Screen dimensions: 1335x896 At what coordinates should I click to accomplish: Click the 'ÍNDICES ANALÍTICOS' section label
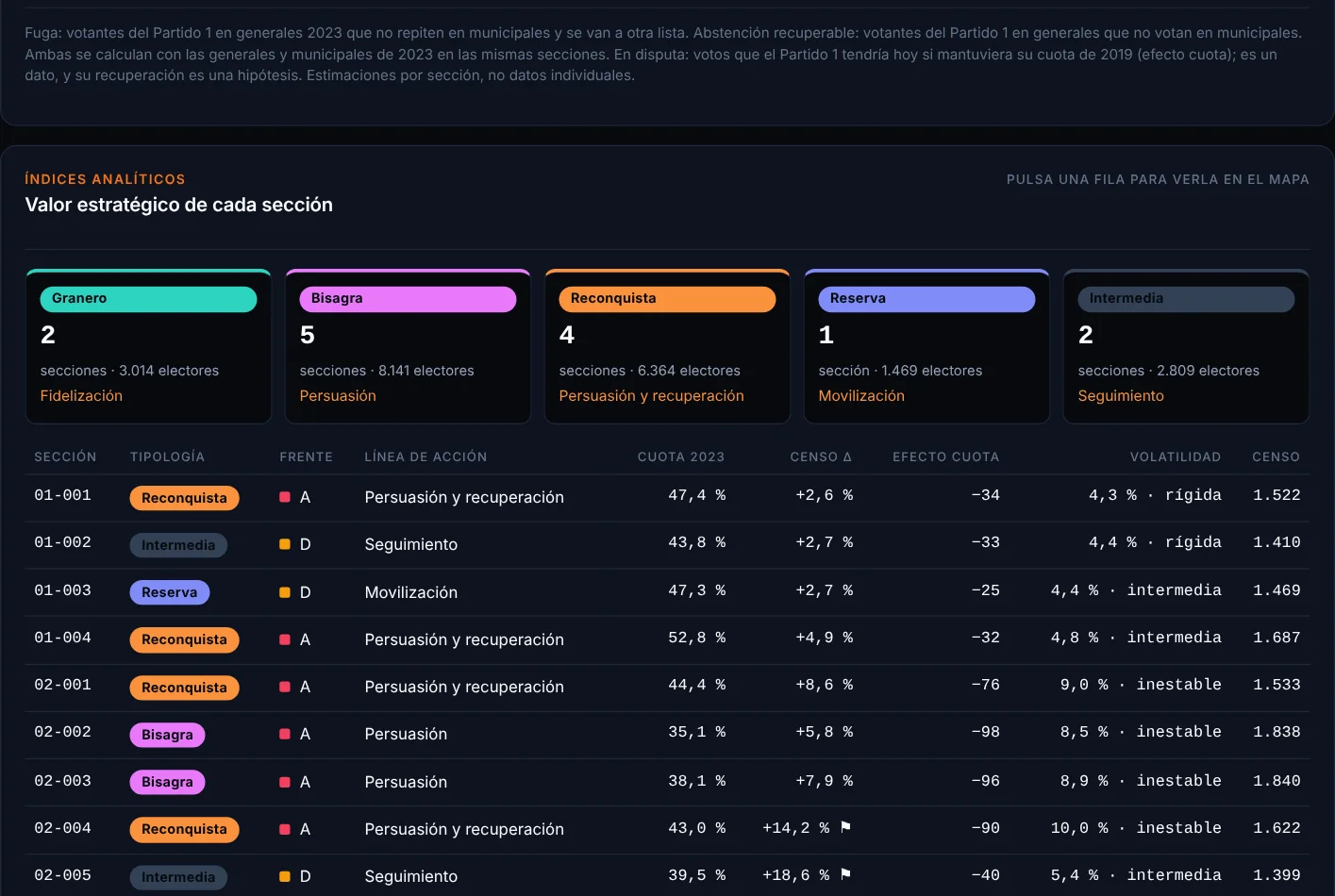(x=105, y=179)
